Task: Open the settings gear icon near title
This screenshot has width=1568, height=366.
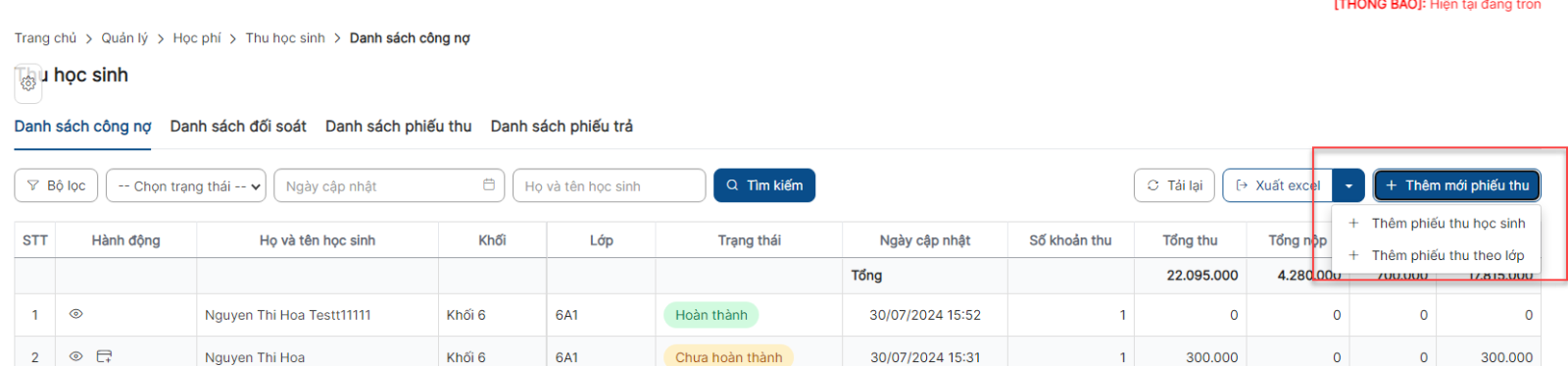Action: click(28, 83)
